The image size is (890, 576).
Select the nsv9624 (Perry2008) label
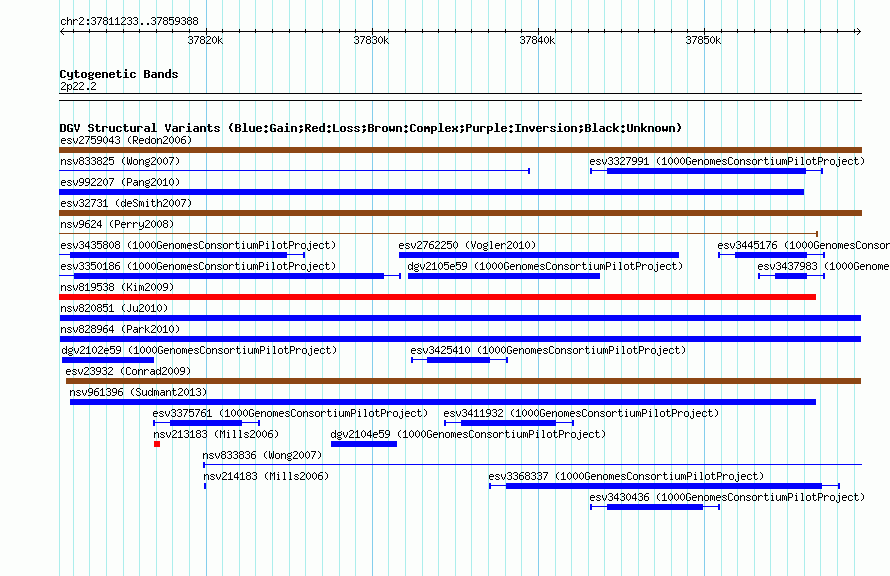[117, 224]
